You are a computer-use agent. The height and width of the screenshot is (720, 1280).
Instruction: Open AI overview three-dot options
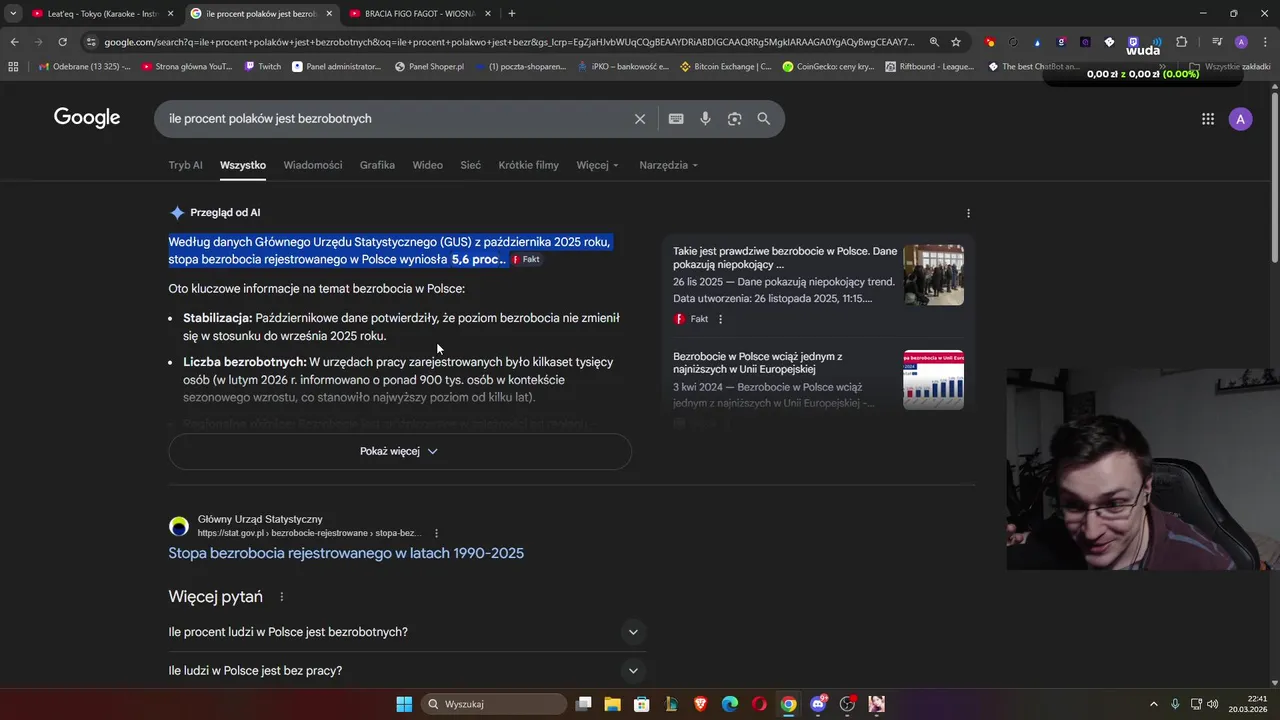tap(968, 213)
